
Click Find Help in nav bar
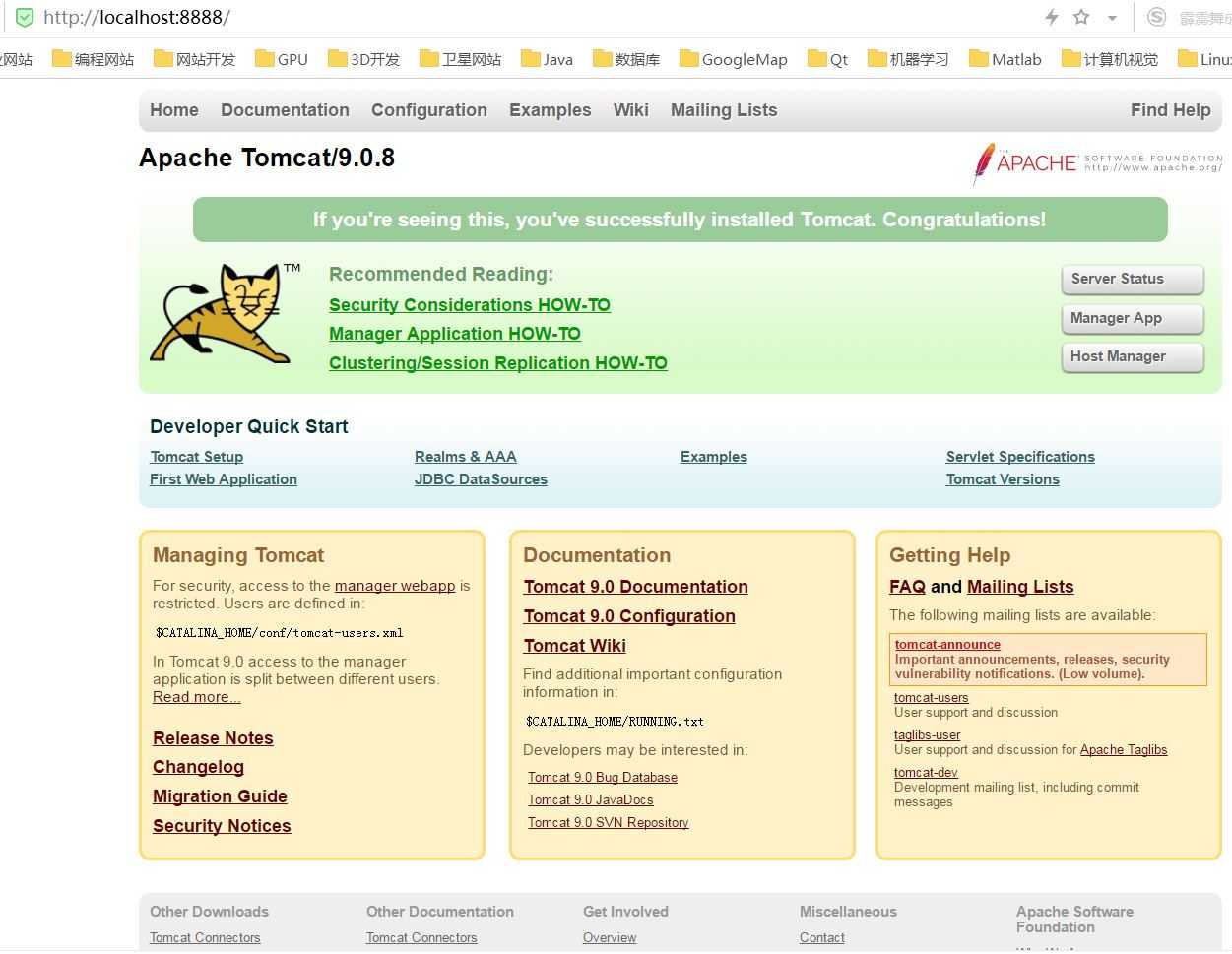(1170, 110)
